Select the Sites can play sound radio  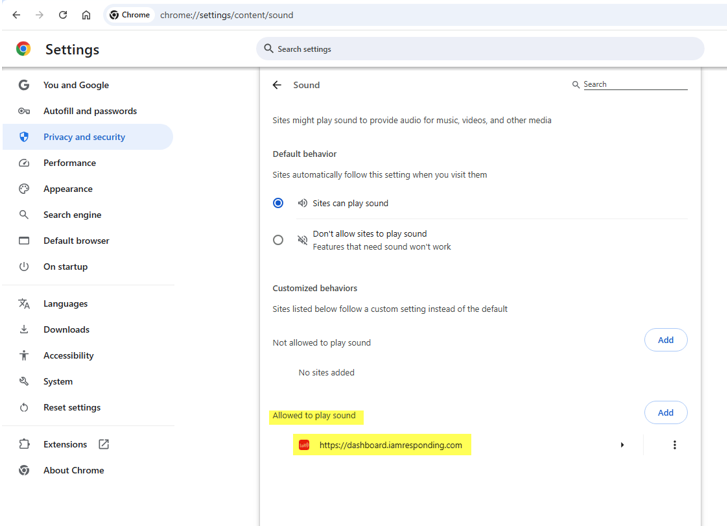[278, 203]
